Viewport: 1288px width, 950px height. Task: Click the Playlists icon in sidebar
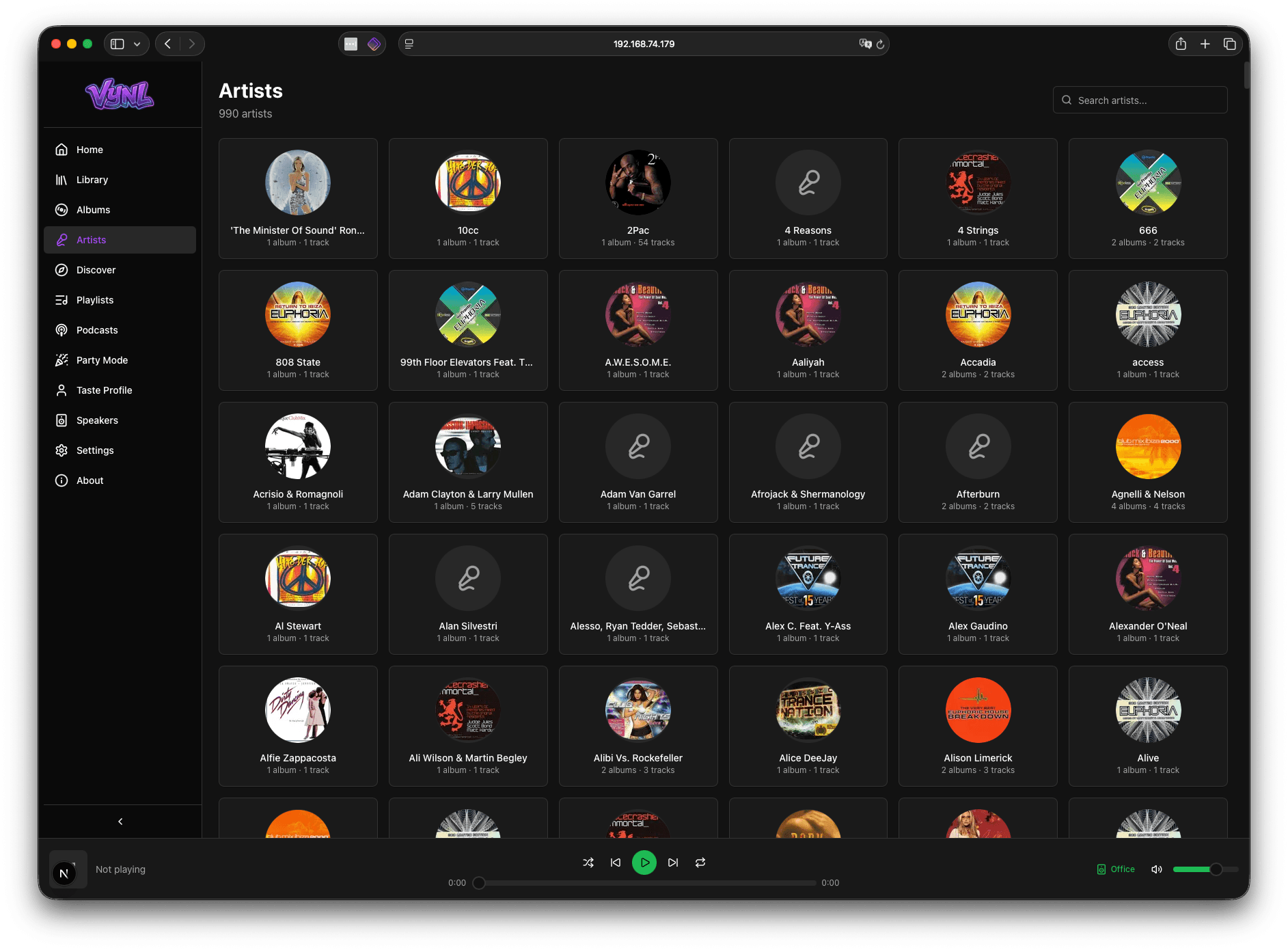61,300
